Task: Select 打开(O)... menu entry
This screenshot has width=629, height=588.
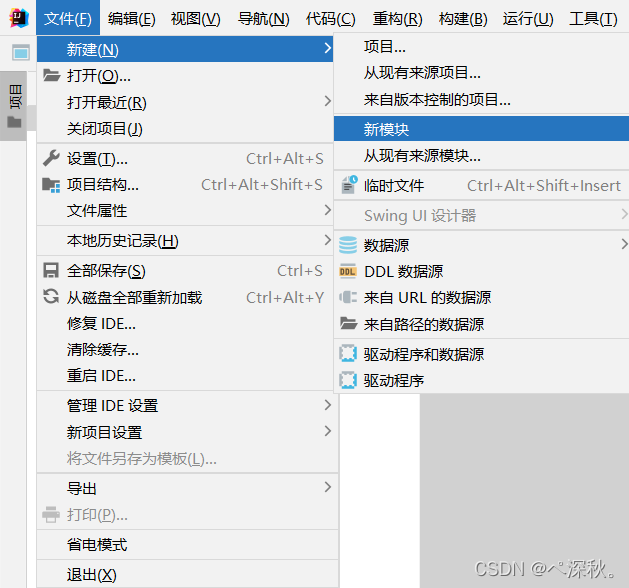Action: pyautogui.click(x=185, y=75)
